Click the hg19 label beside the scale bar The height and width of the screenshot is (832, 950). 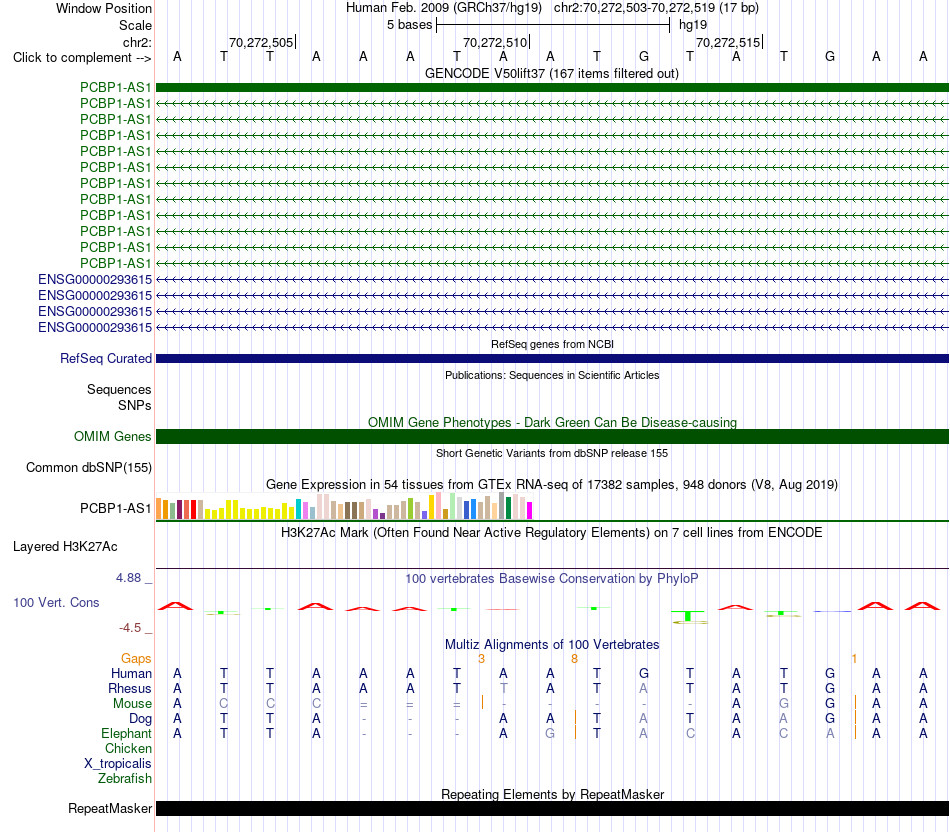[x=693, y=25]
